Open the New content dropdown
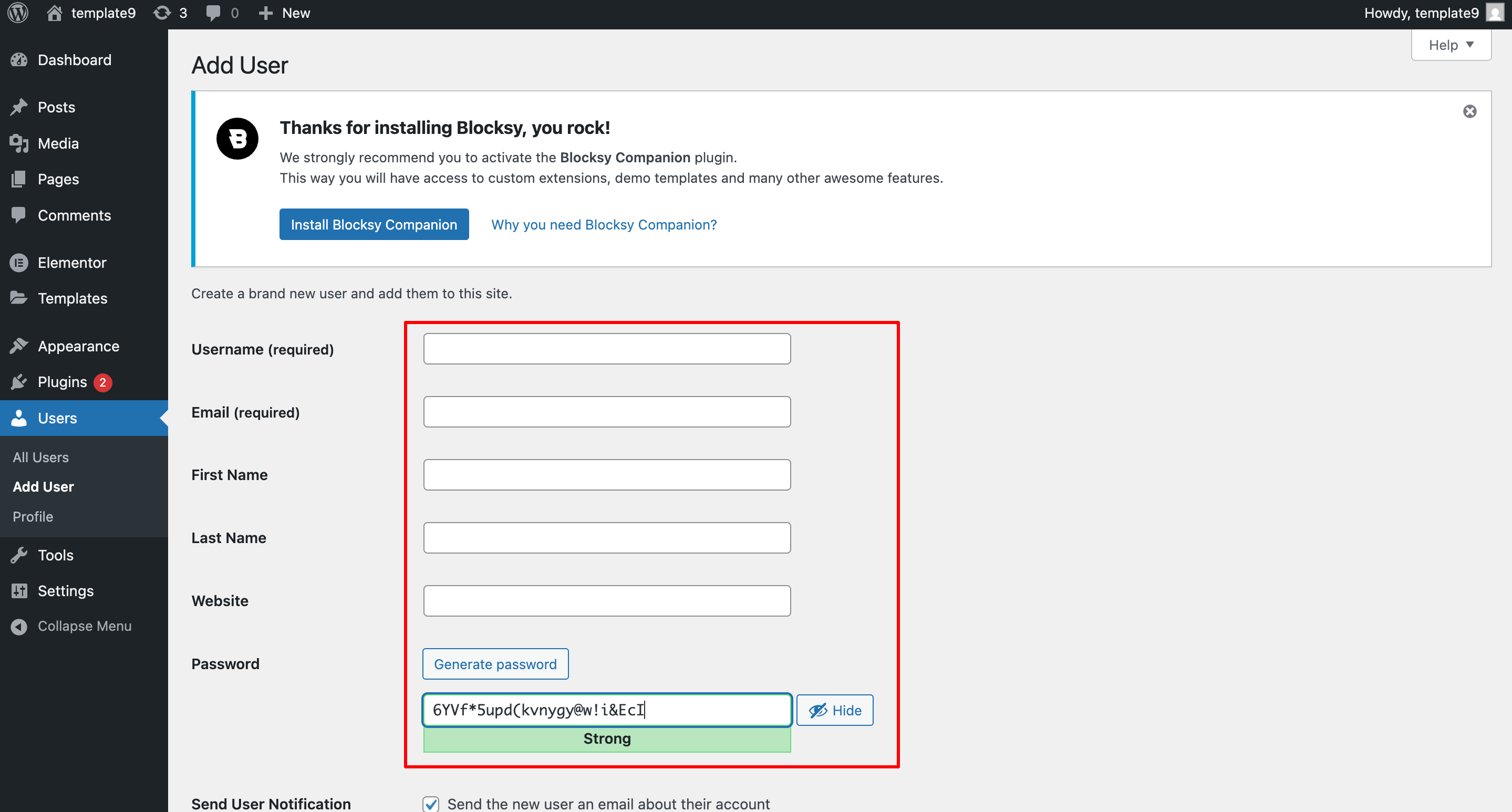1512x812 pixels. (x=285, y=13)
